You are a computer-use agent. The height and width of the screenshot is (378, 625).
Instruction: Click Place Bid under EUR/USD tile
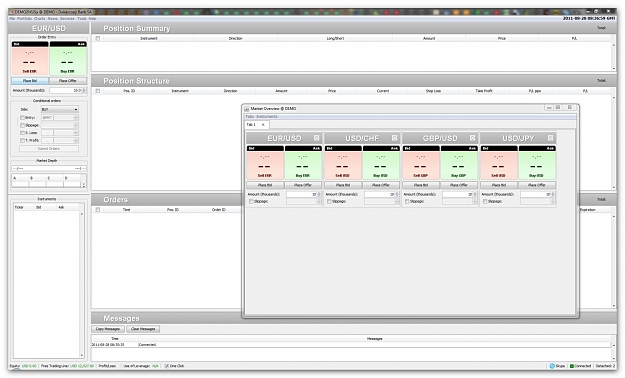click(x=265, y=185)
